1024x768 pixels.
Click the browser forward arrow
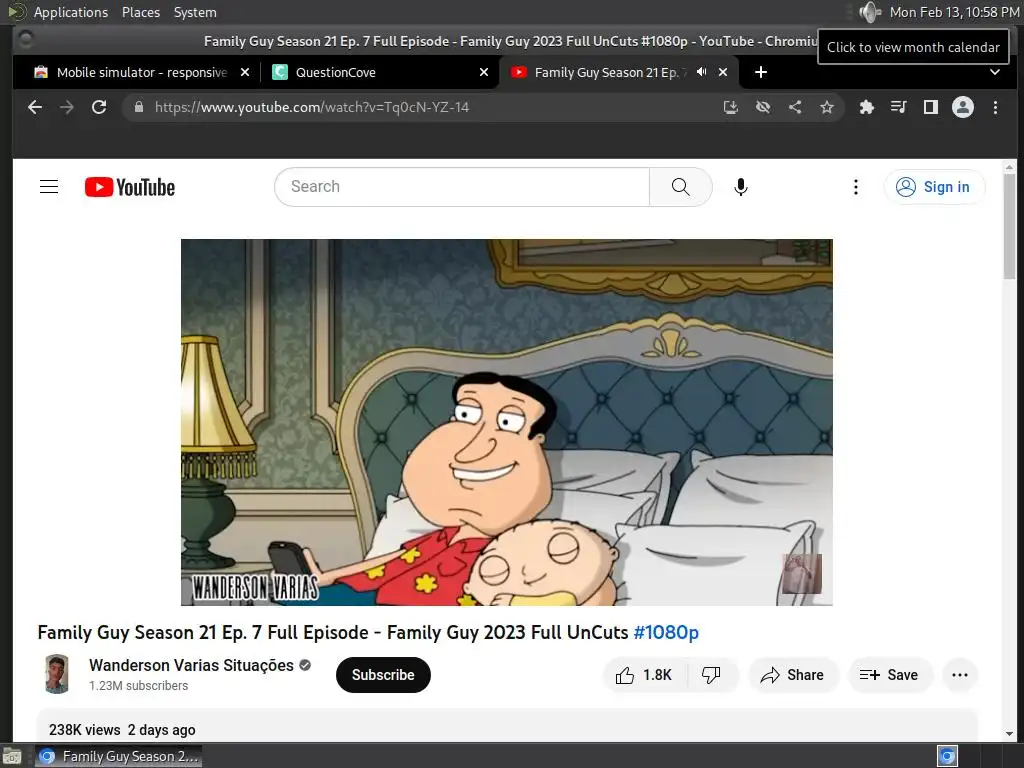67,107
